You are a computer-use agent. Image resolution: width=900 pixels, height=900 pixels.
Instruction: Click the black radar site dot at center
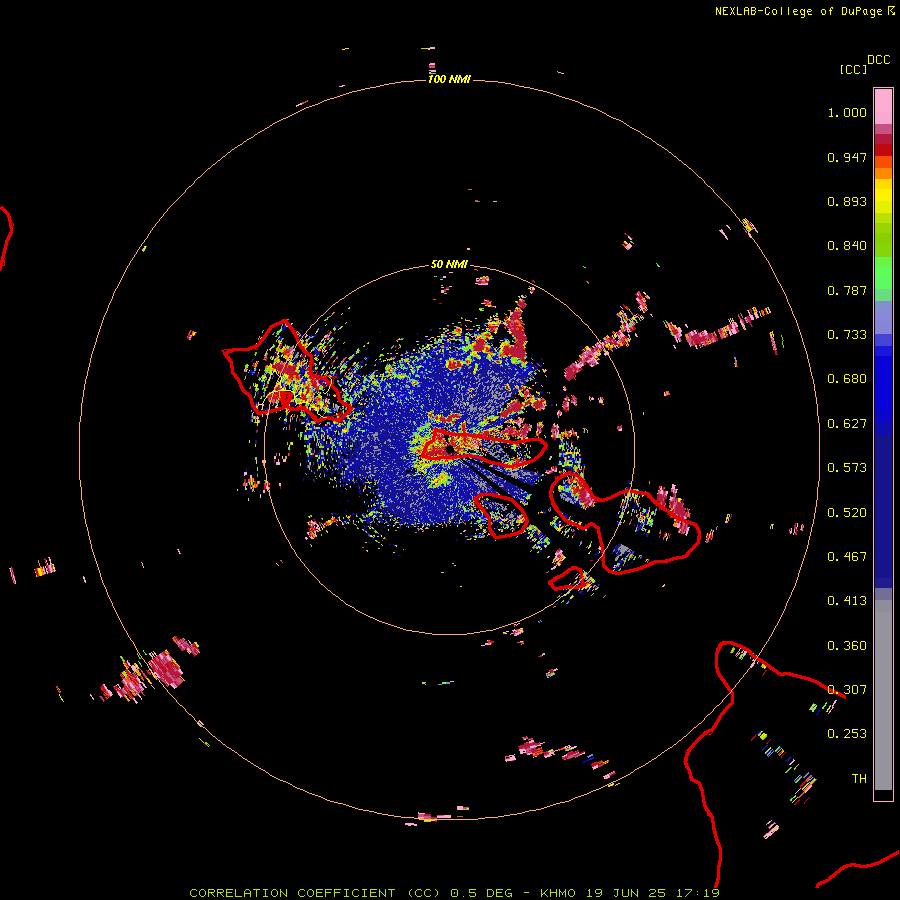coord(449,449)
